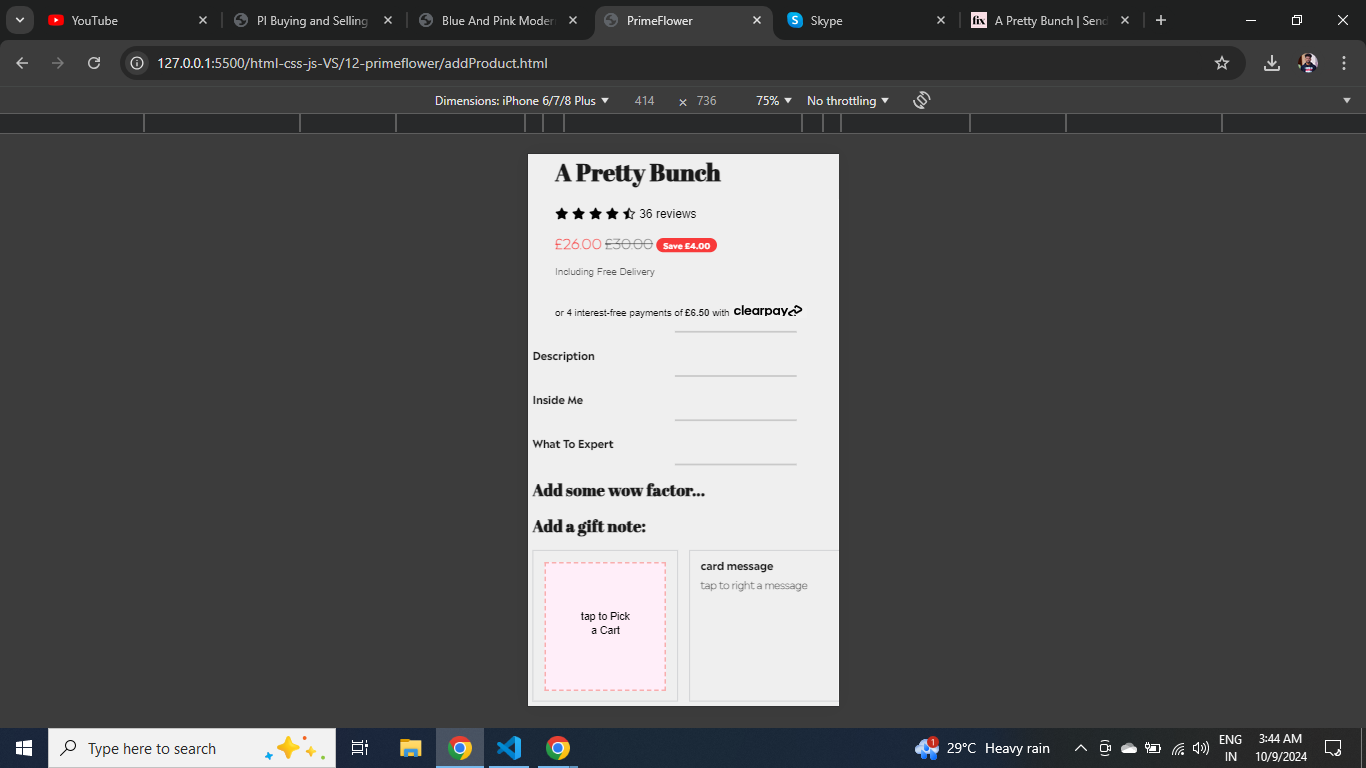Reload the page with the refresh icon
Viewport: 1366px width, 768px height.
pos(94,63)
